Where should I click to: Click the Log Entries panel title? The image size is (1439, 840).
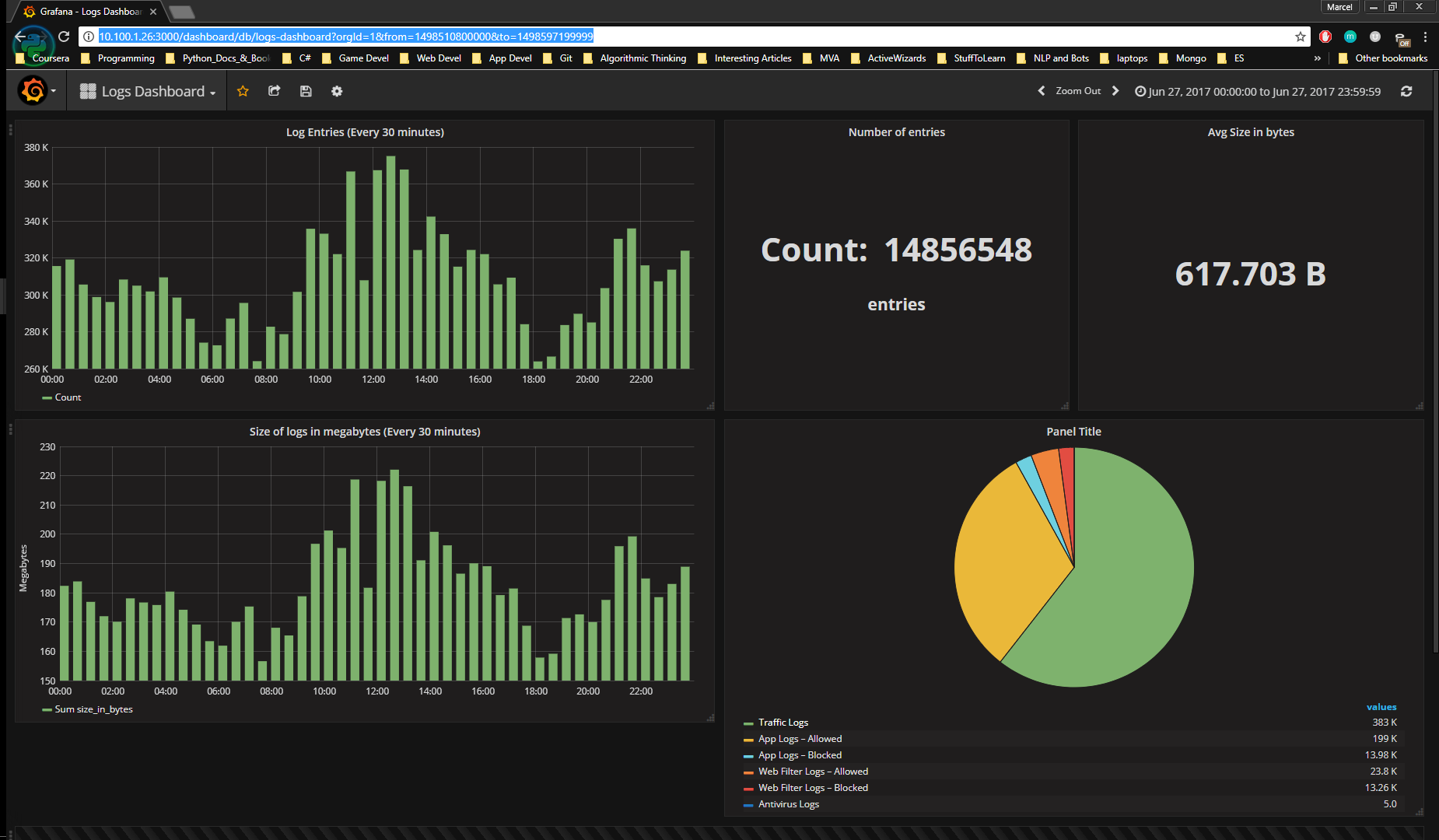(365, 132)
